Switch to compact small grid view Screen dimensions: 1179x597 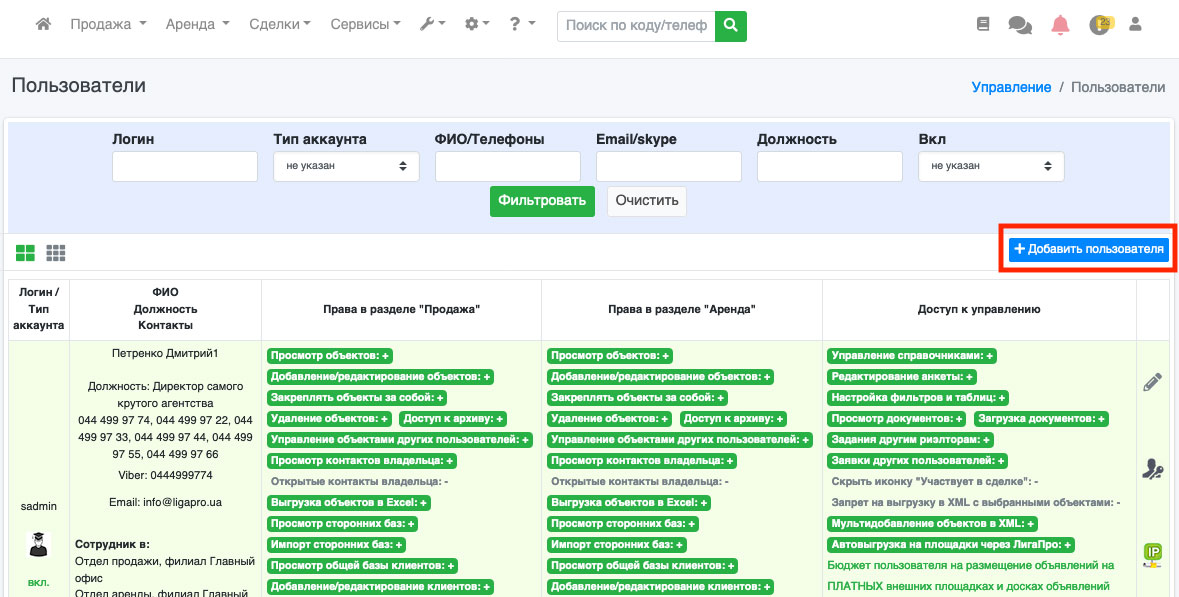(x=56, y=253)
